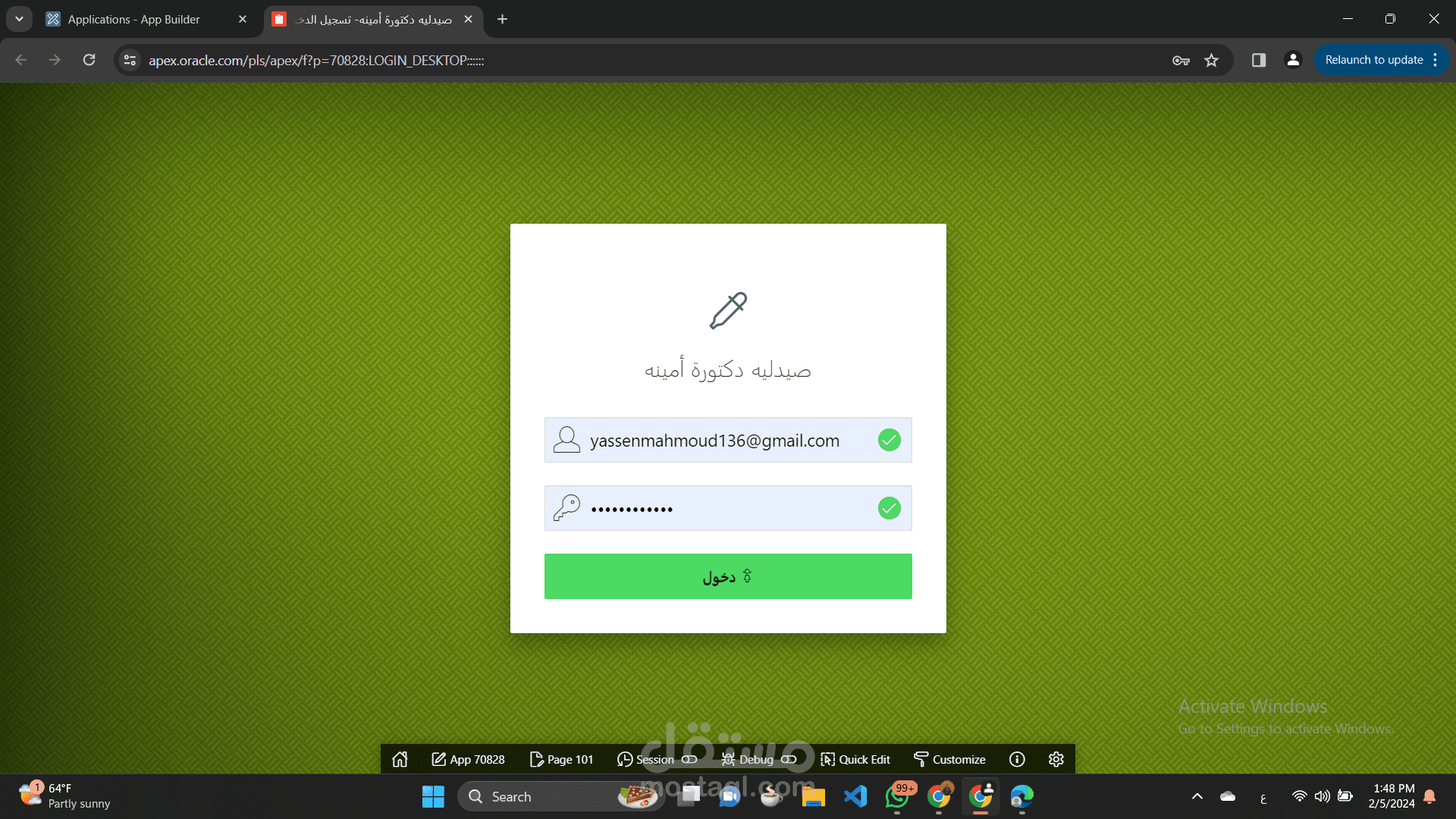This screenshot has width=1456, height=819.
Task: Click the taskbar Search box
Action: tap(561, 796)
